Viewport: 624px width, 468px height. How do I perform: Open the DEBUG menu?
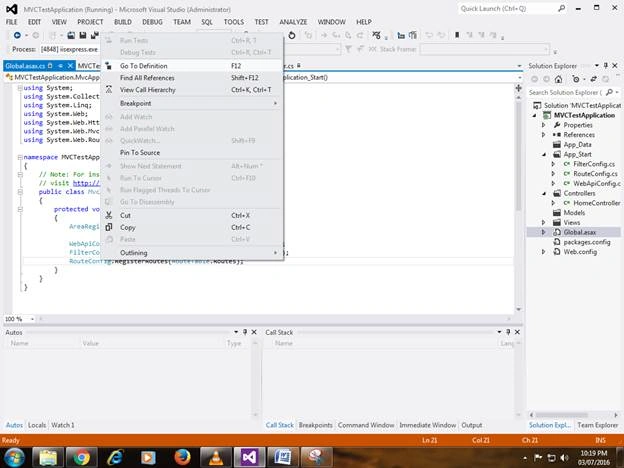152,22
